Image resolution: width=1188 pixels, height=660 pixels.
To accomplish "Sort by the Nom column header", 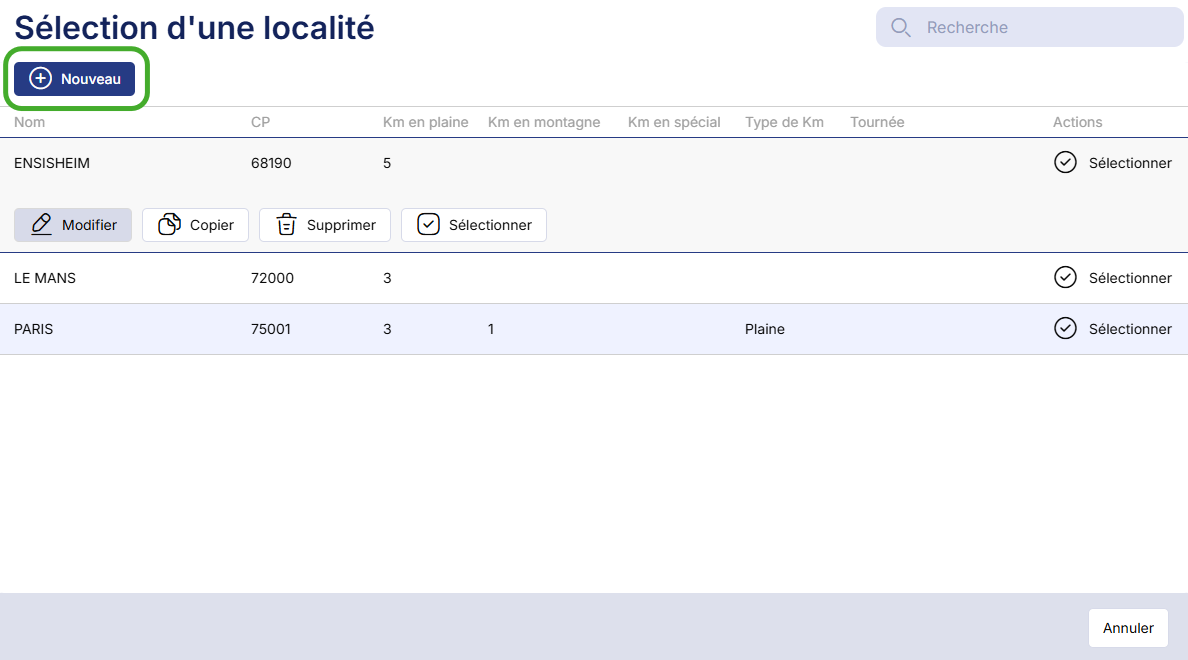I will (x=30, y=122).
